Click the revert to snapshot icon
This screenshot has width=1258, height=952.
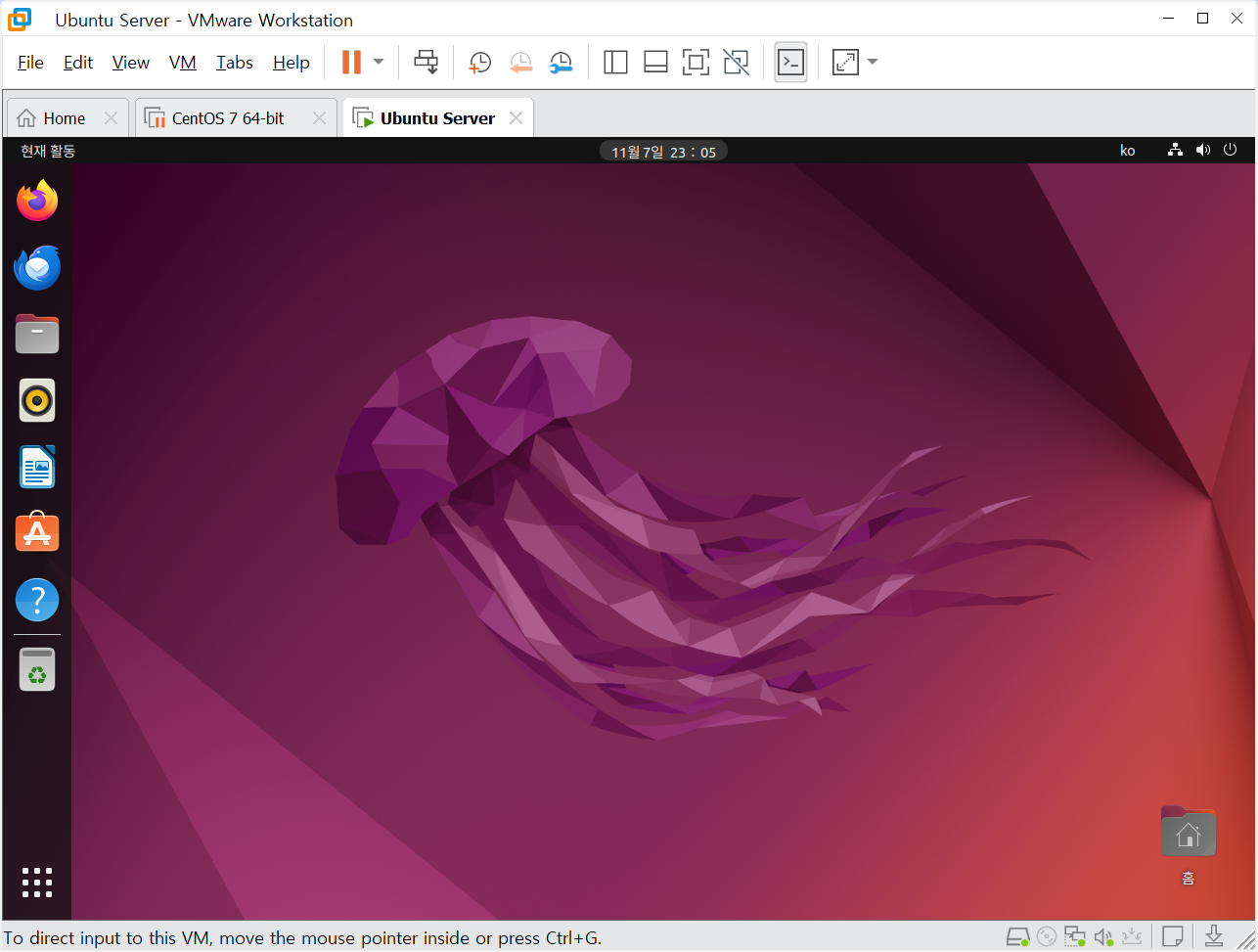click(520, 63)
